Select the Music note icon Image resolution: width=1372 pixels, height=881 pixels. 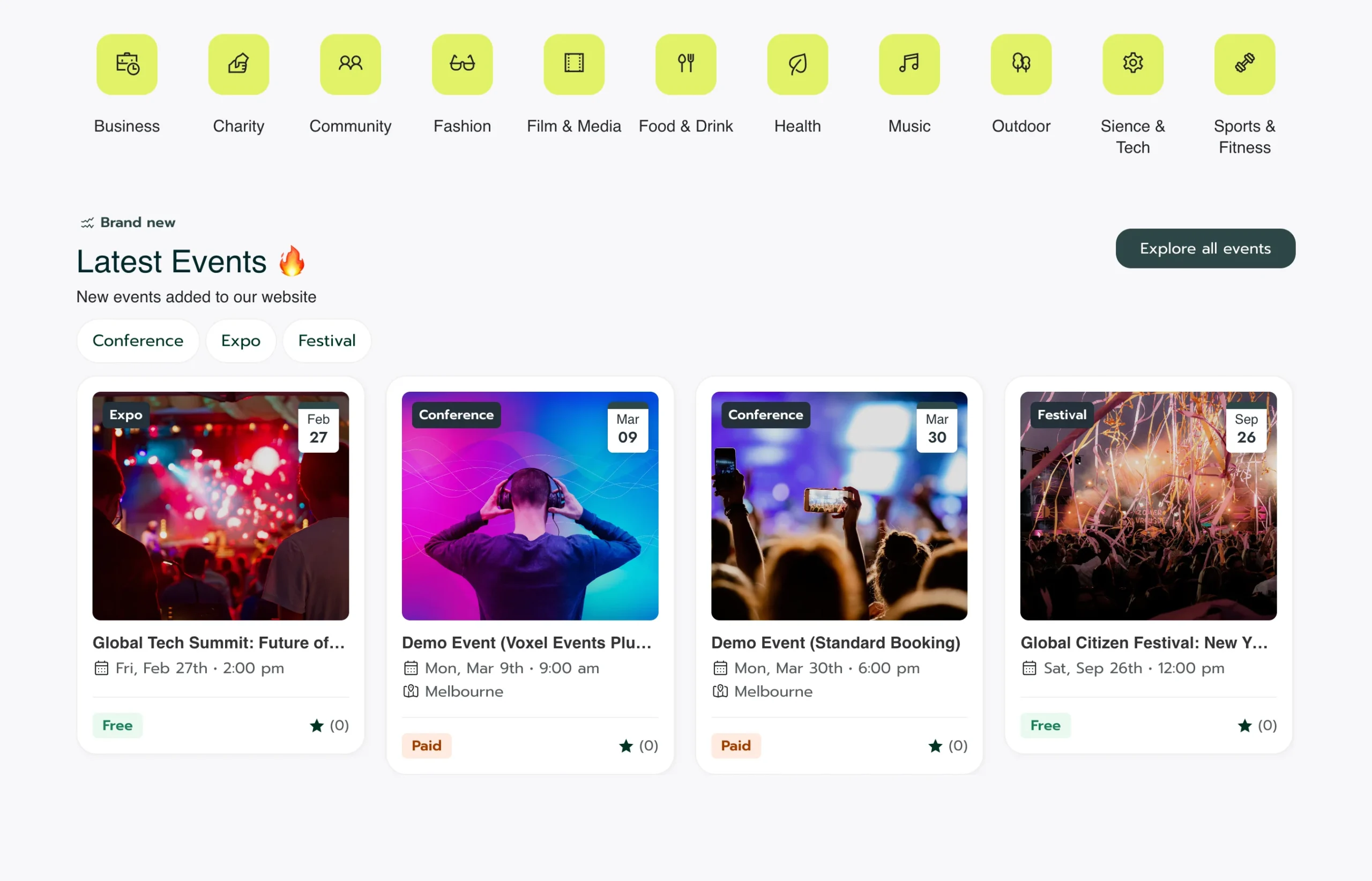(x=909, y=64)
